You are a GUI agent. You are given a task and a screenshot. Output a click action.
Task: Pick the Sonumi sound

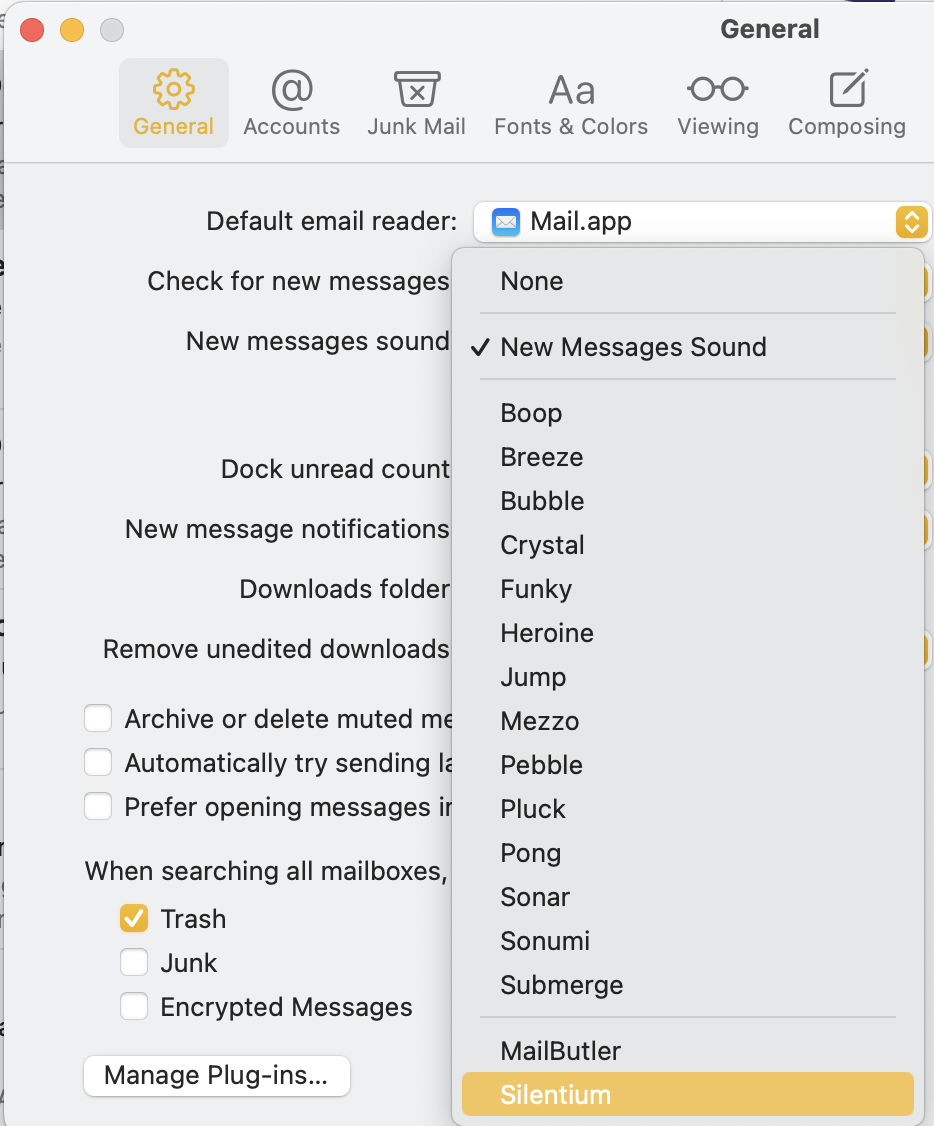tap(688, 941)
